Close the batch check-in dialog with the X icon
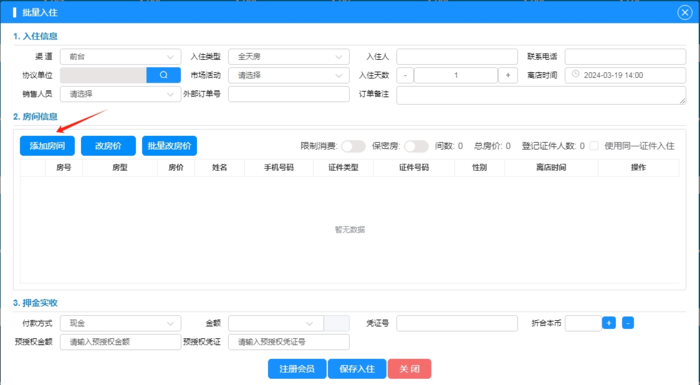 684,13
